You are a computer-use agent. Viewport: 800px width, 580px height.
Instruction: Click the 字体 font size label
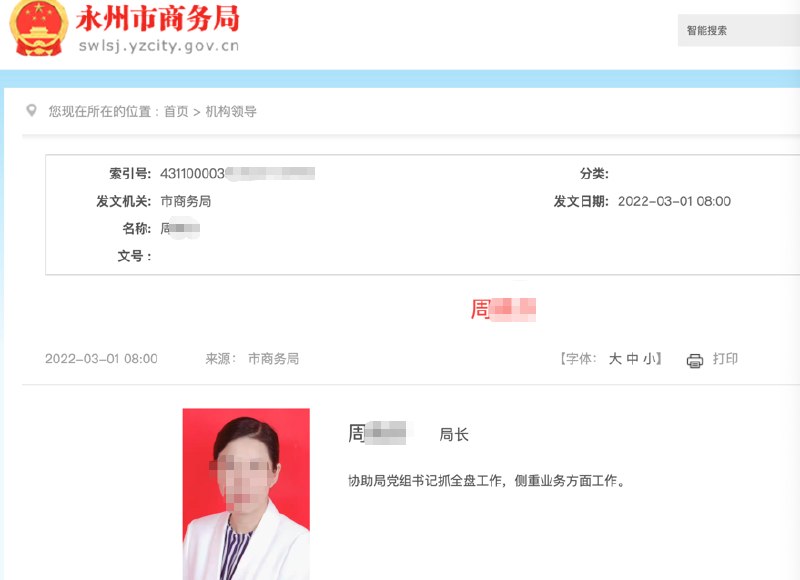click(x=579, y=359)
